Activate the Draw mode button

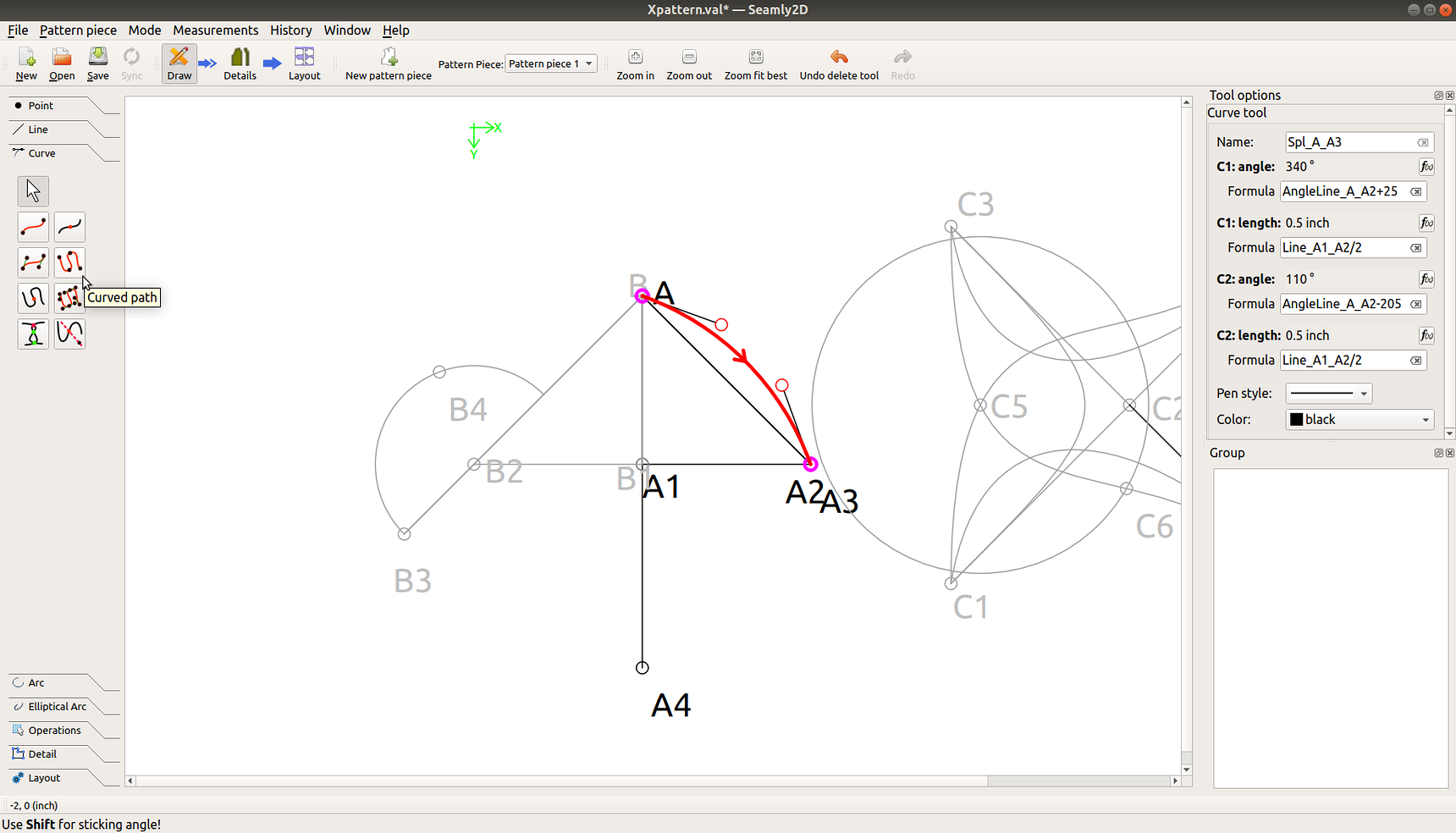179,63
